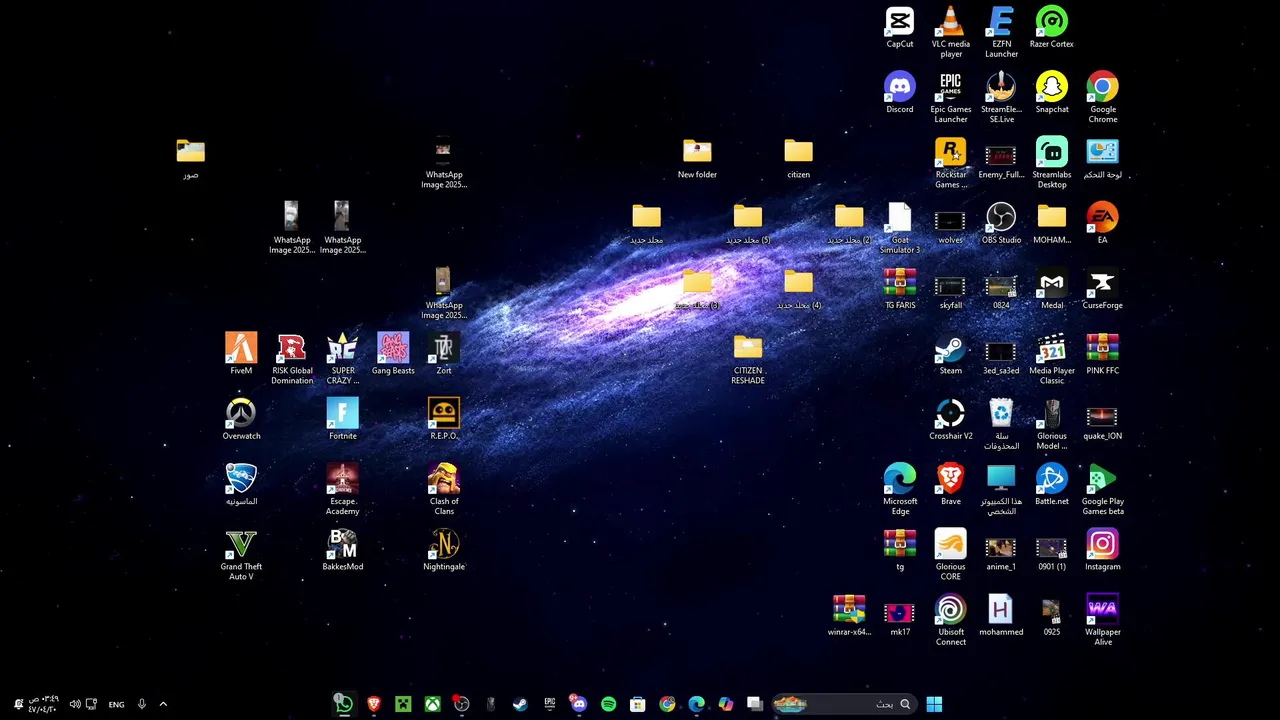Open the Streamlabs Desktop shortcut

(1052, 163)
